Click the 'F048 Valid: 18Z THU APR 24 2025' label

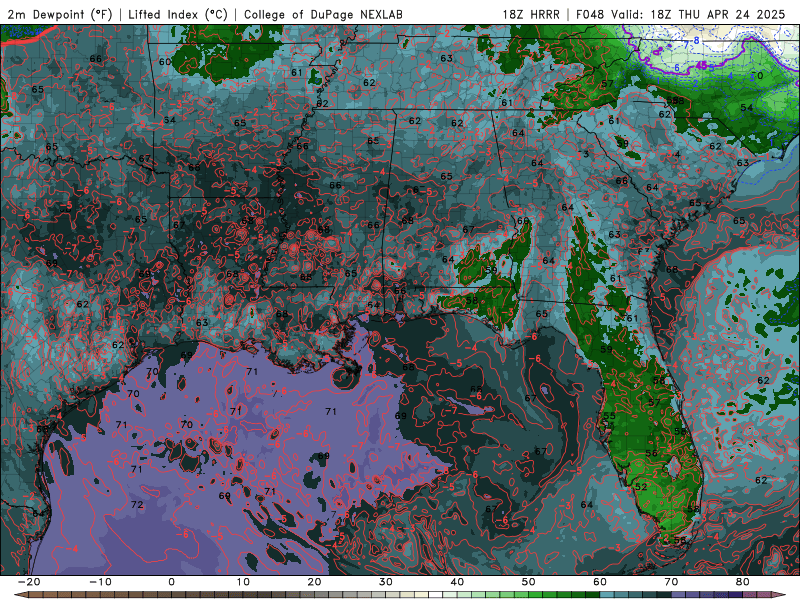coord(681,14)
